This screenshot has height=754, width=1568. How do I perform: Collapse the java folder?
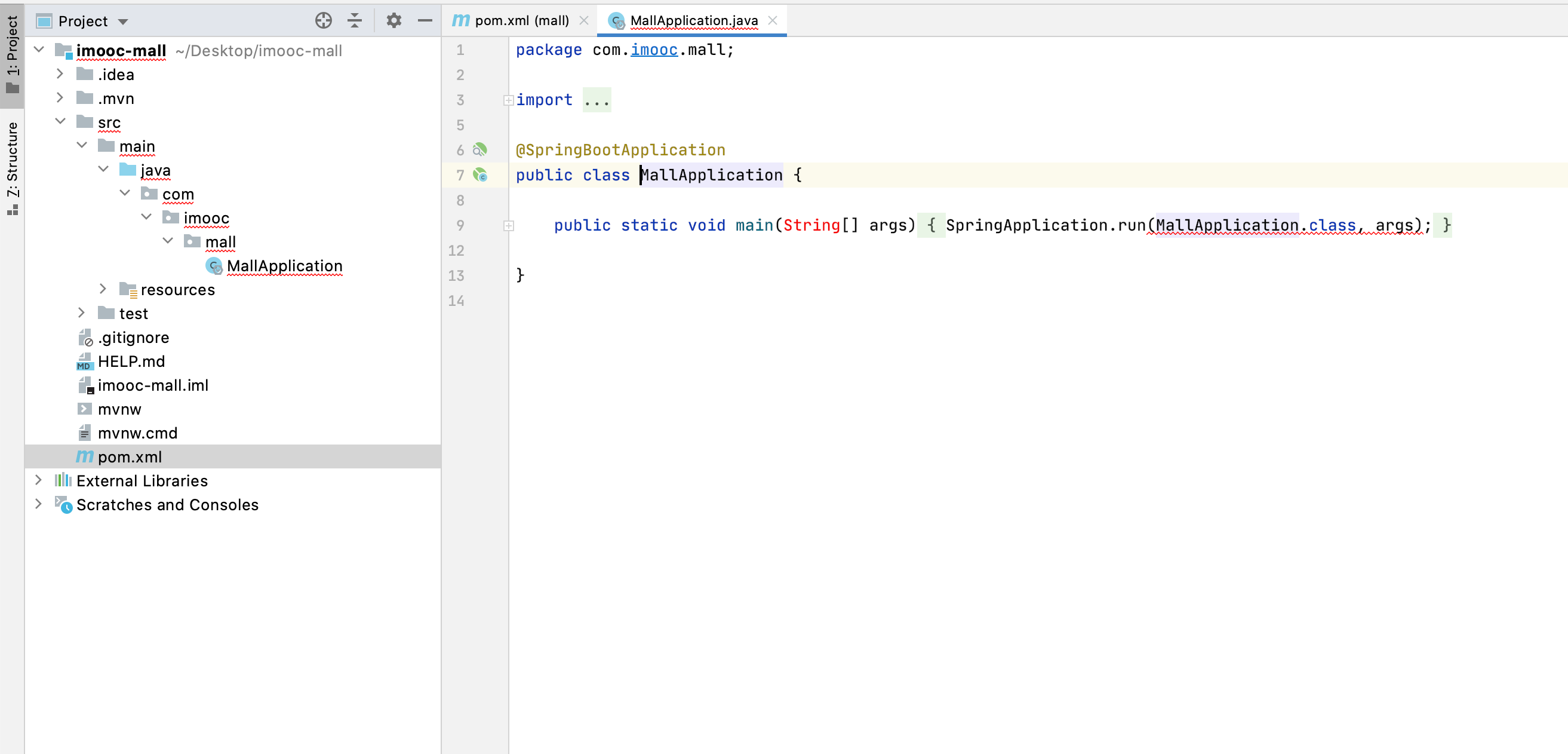pos(103,168)
